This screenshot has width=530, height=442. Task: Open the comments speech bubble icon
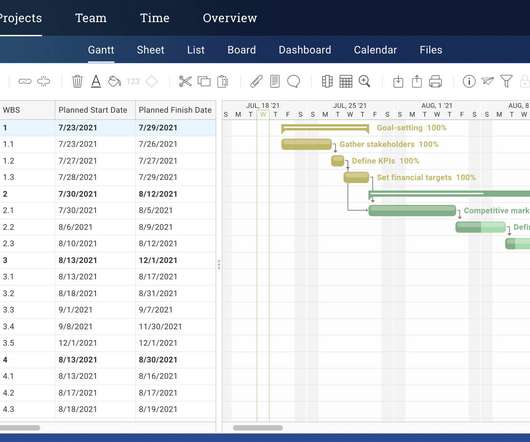293,81
